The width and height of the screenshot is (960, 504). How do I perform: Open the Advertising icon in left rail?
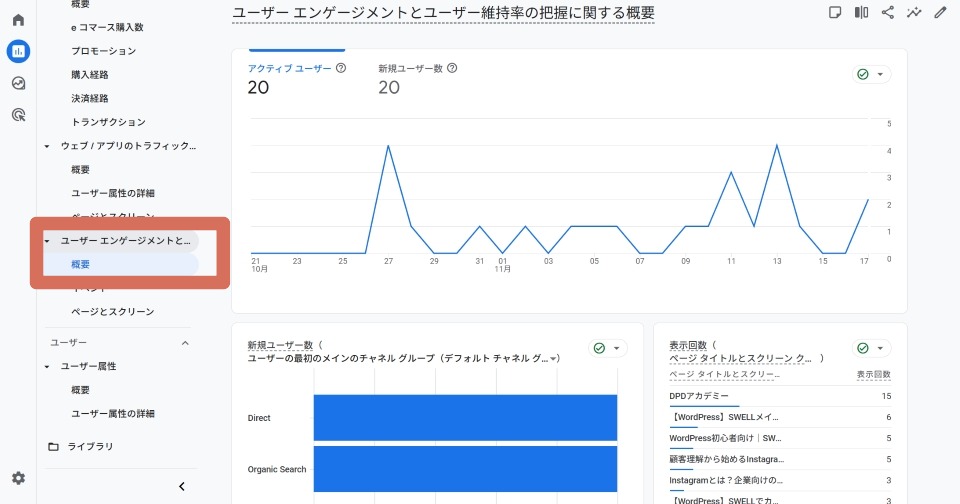(18, 115)
